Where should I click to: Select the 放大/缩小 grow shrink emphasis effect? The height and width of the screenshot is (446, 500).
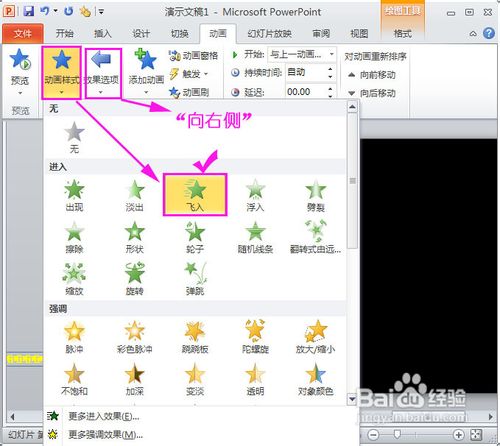tap(316, 337)
